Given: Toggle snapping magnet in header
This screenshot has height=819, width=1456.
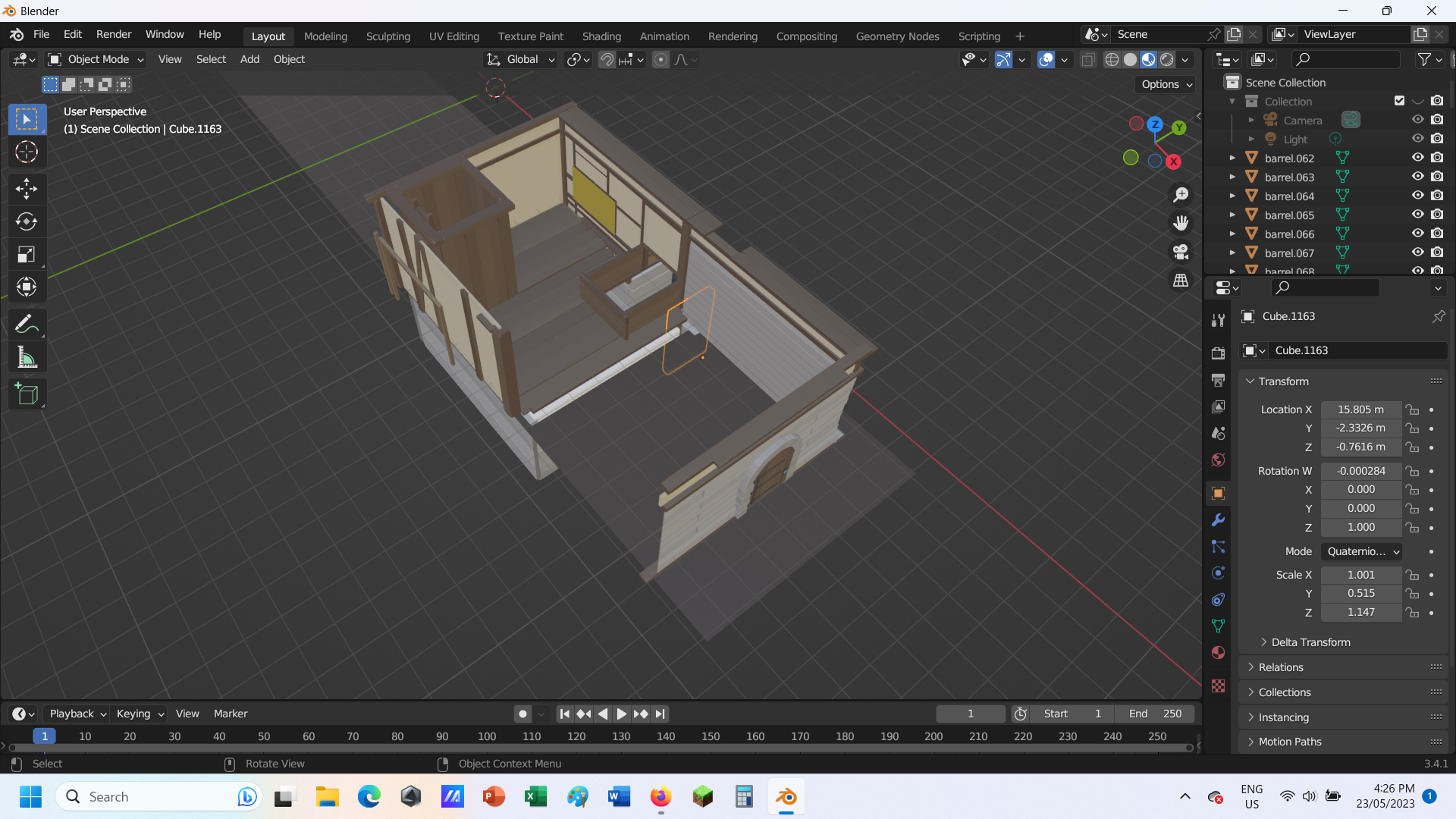Looking at the screenshot, I should tap(607, 59).
